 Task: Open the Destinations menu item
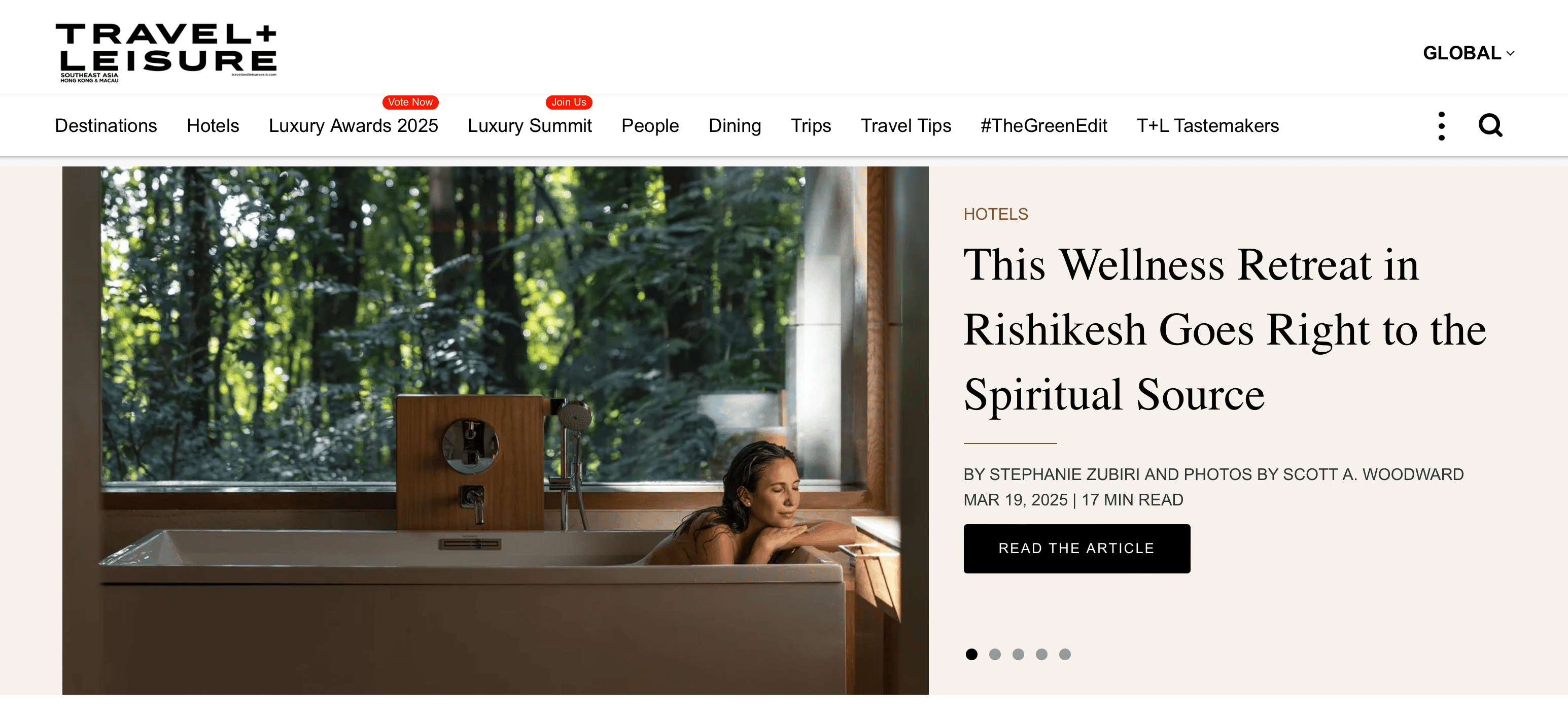coord(106,126)
